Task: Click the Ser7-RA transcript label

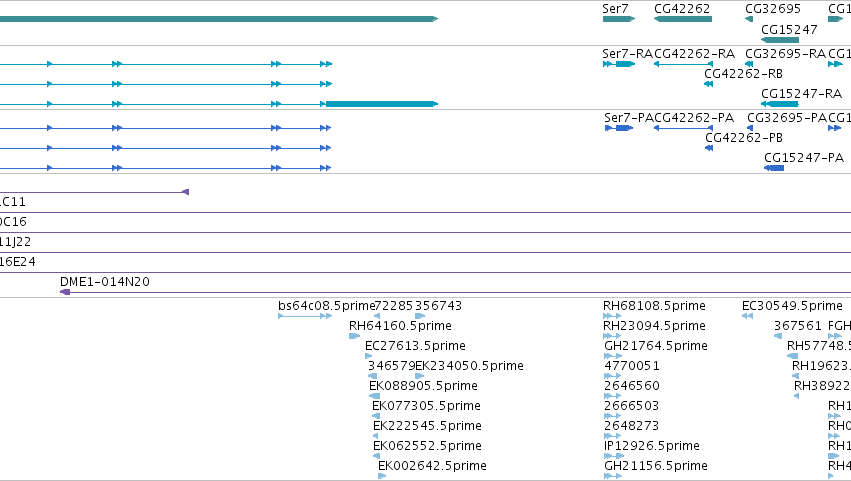Action: [x=627, y=54]
